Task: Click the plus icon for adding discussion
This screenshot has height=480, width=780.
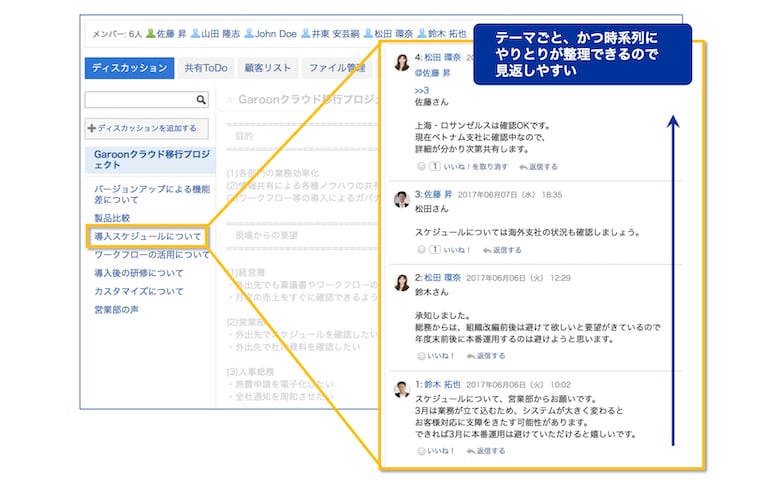Action: pos(92,128)
